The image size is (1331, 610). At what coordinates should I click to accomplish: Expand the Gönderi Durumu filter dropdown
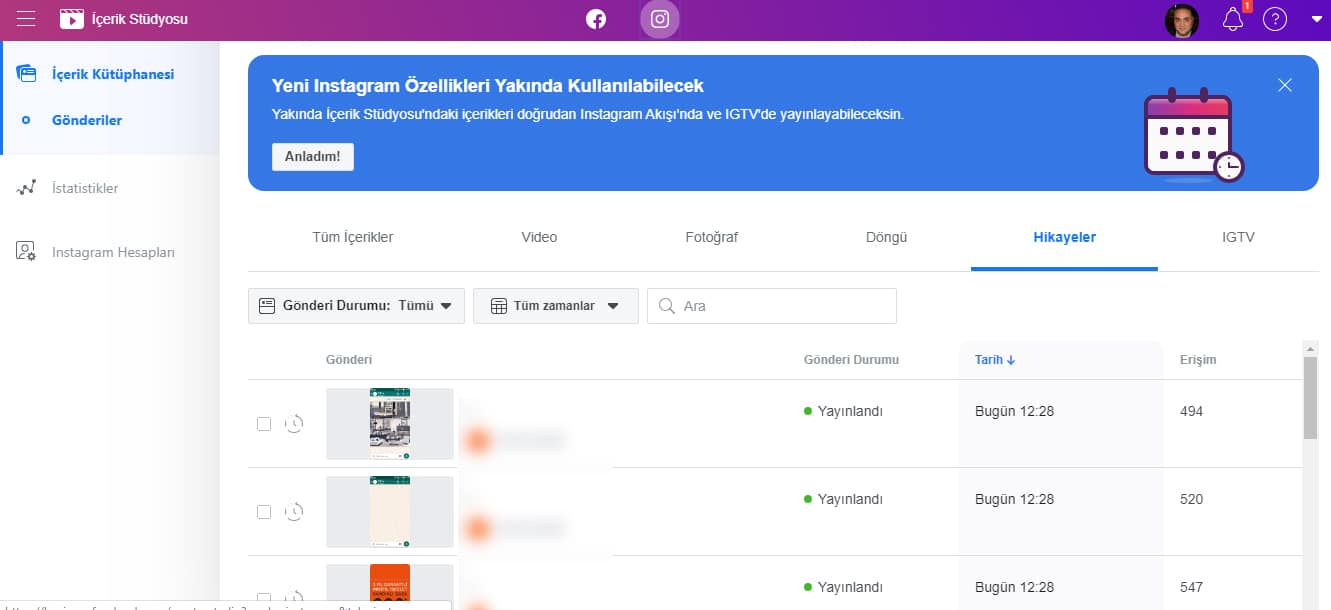coord(356,306)
